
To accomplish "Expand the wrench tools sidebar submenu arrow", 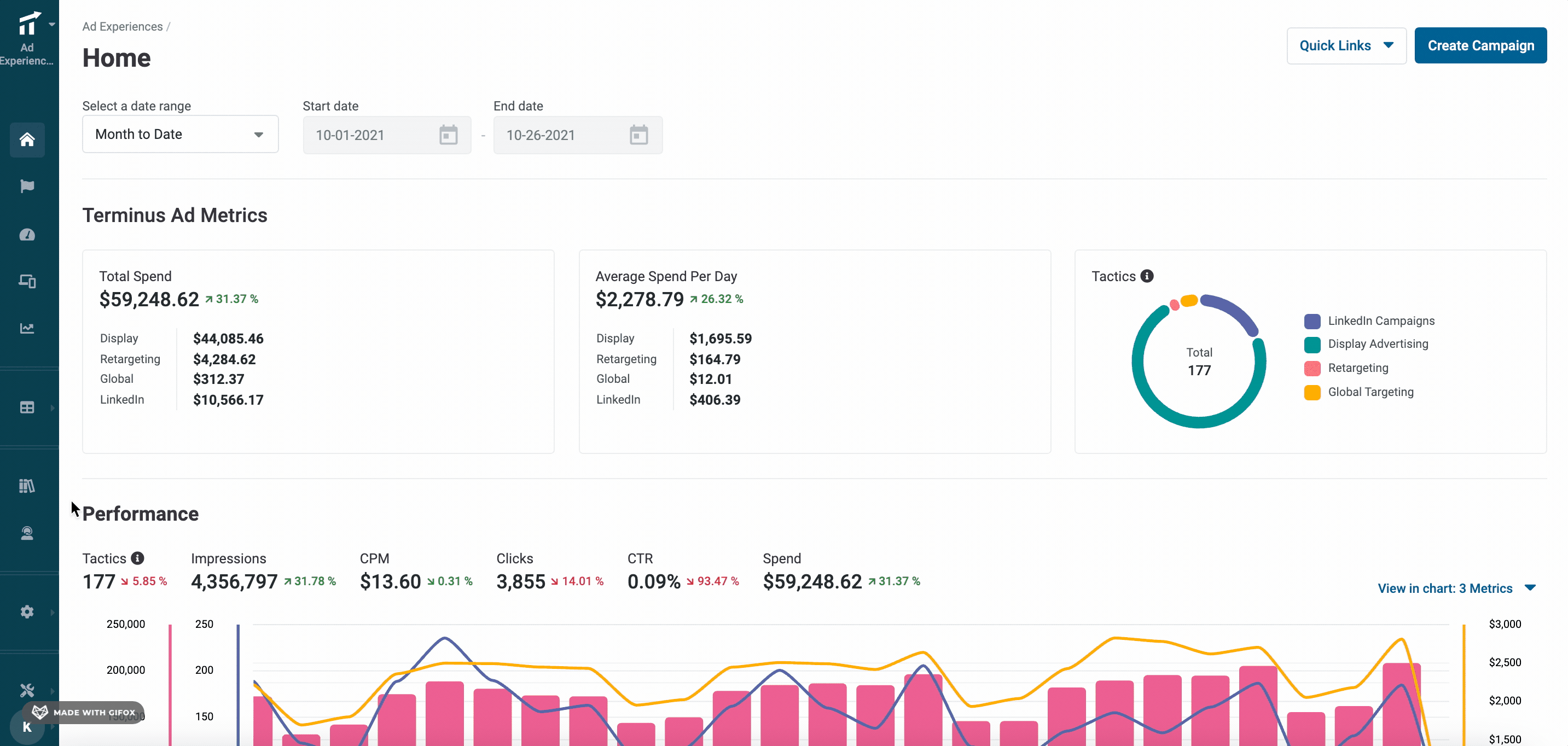I will click(x=53, y=691).
